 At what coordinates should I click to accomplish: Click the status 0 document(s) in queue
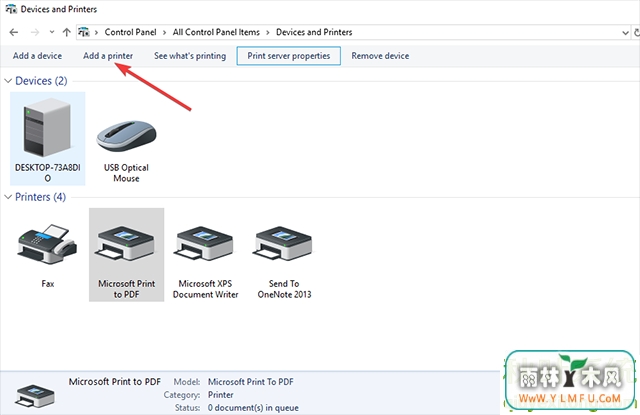[x=253, y=408]
